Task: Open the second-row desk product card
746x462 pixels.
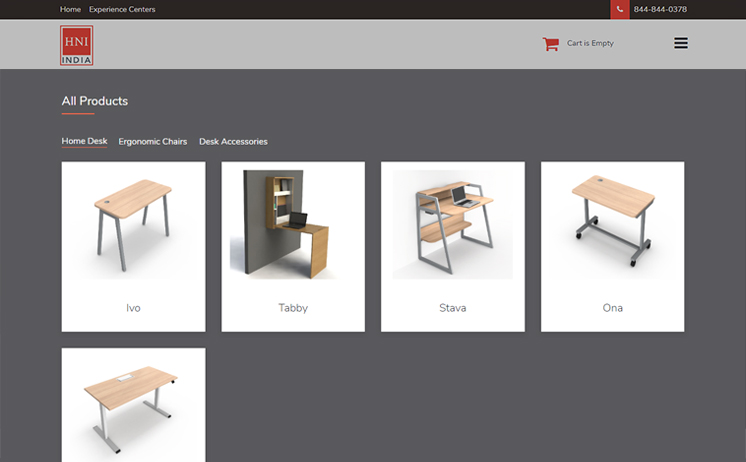Action: tap(133, 405)
